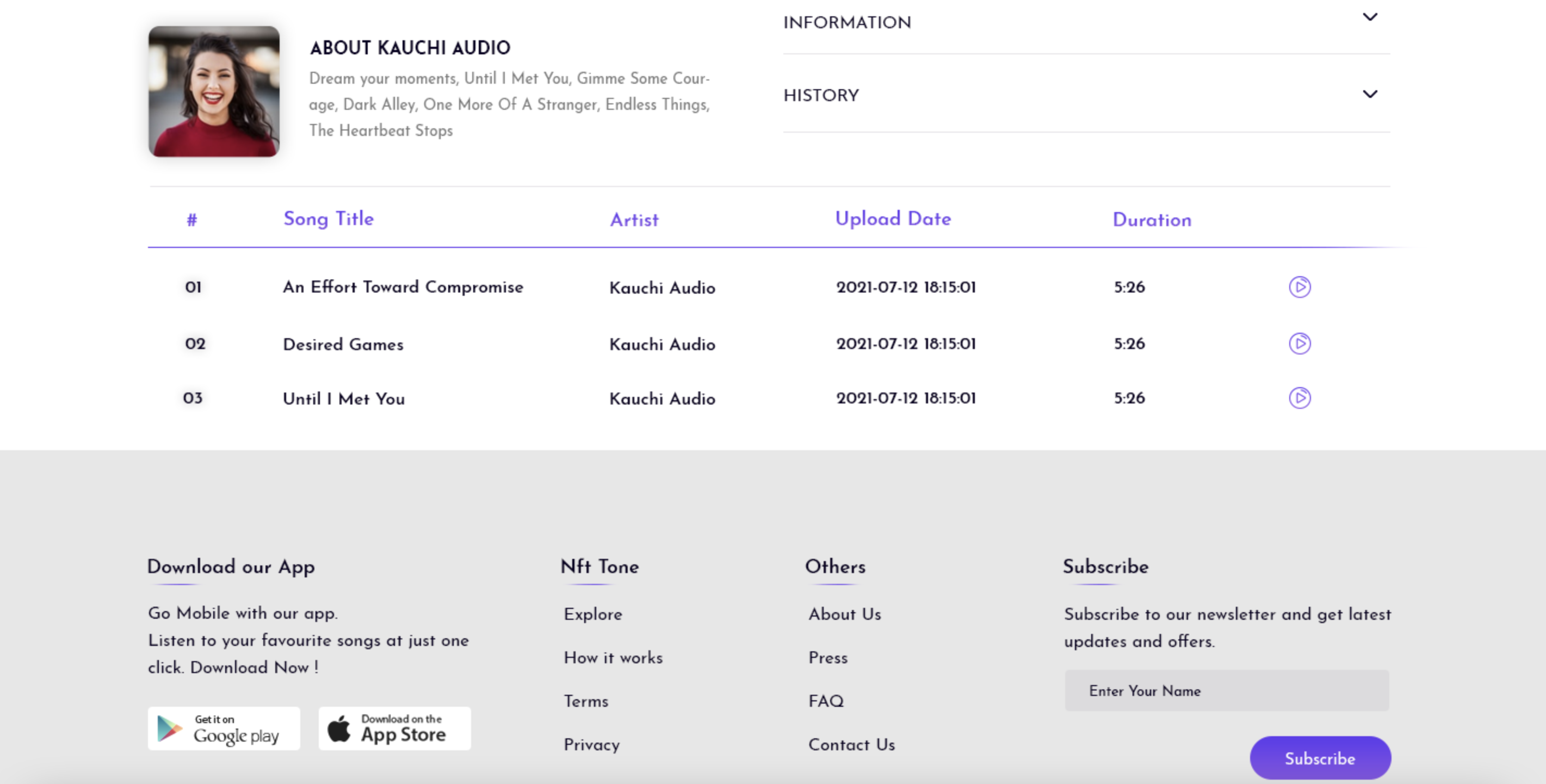Viewport: 1546px width, 784px height.
Task: Open the Privacy link
Action: [591, 744]
